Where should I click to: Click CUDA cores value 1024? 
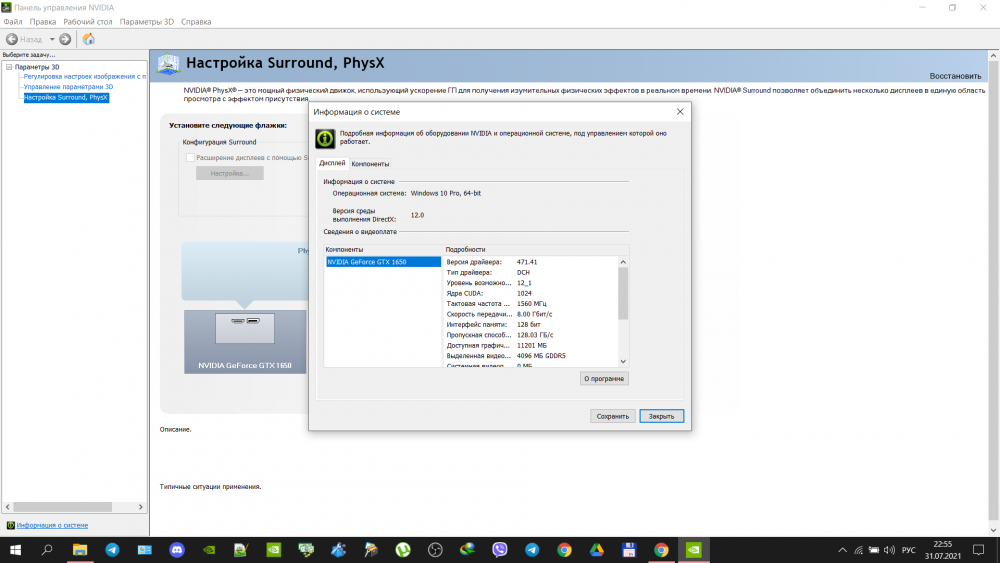click(524, 293)
